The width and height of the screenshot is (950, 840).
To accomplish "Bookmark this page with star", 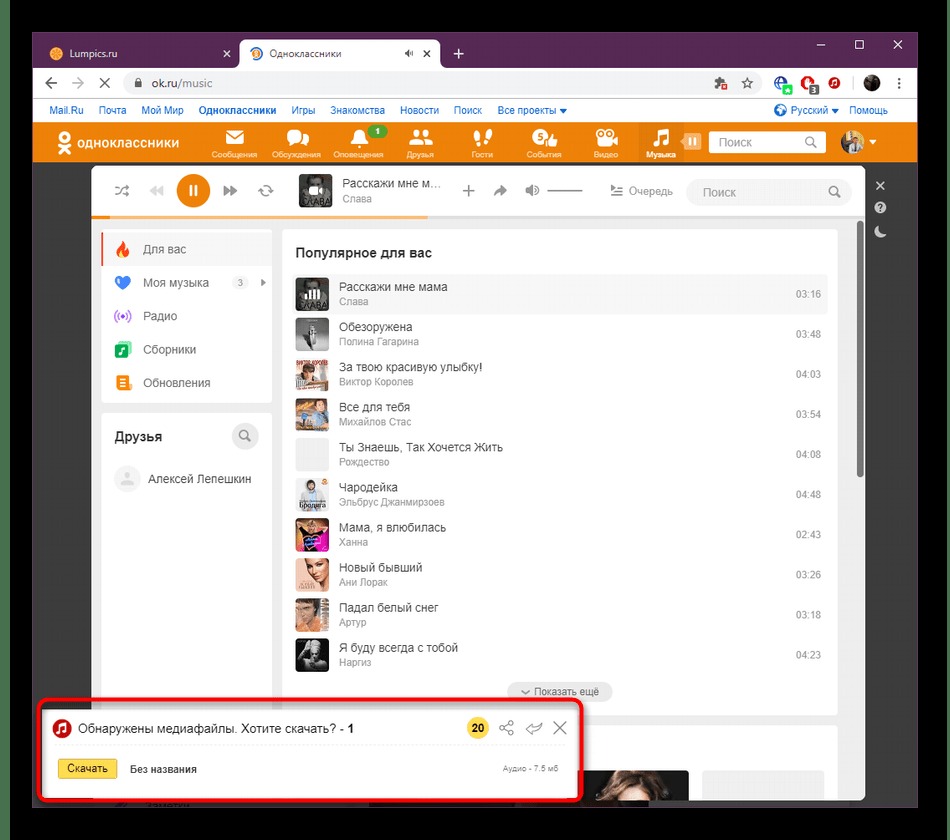I will (748, 83).
